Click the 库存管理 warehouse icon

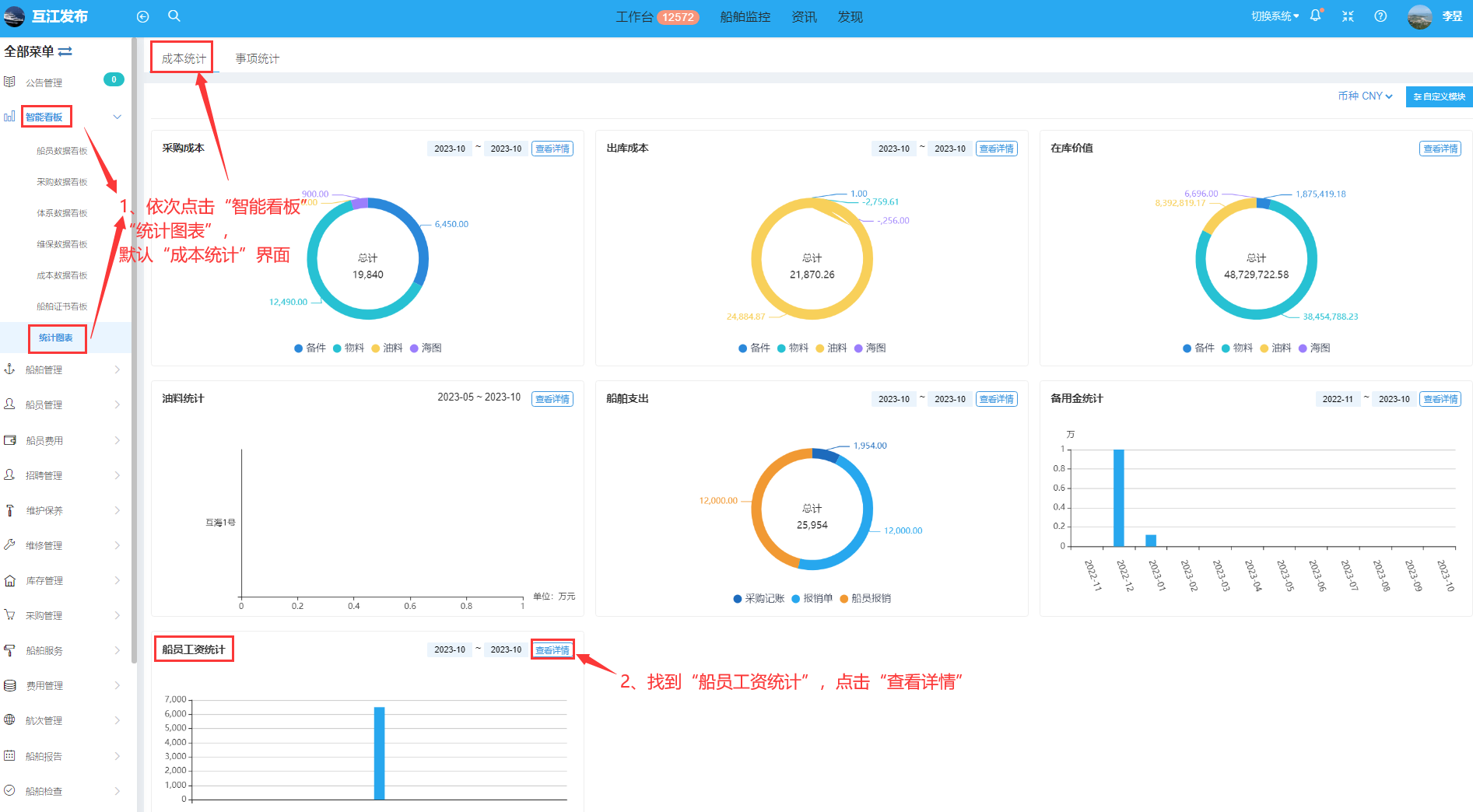(x=9, y=580)
